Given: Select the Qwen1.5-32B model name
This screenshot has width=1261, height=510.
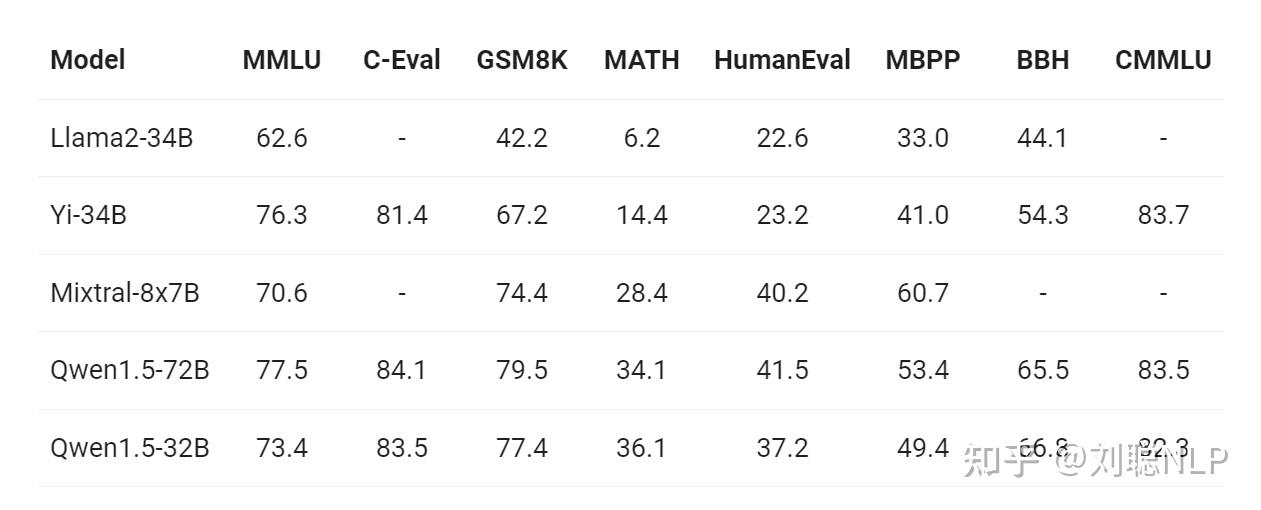Looking at the screenshot, I should 130,448.
